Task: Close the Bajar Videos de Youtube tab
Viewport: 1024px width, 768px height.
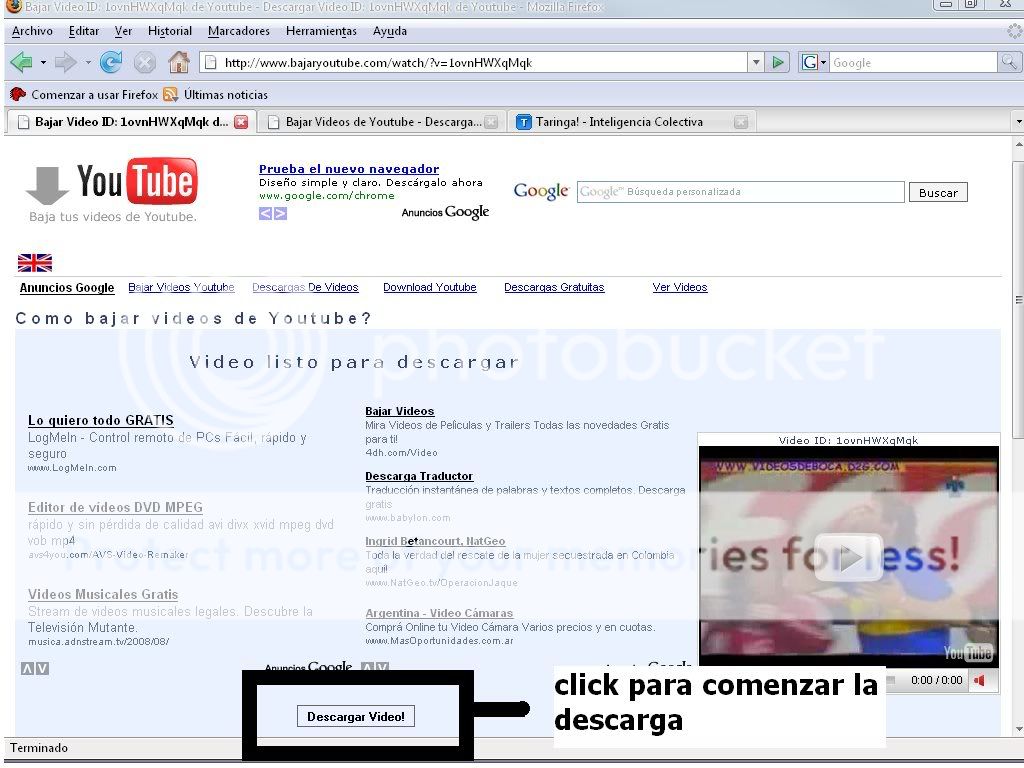Action: 491,122
